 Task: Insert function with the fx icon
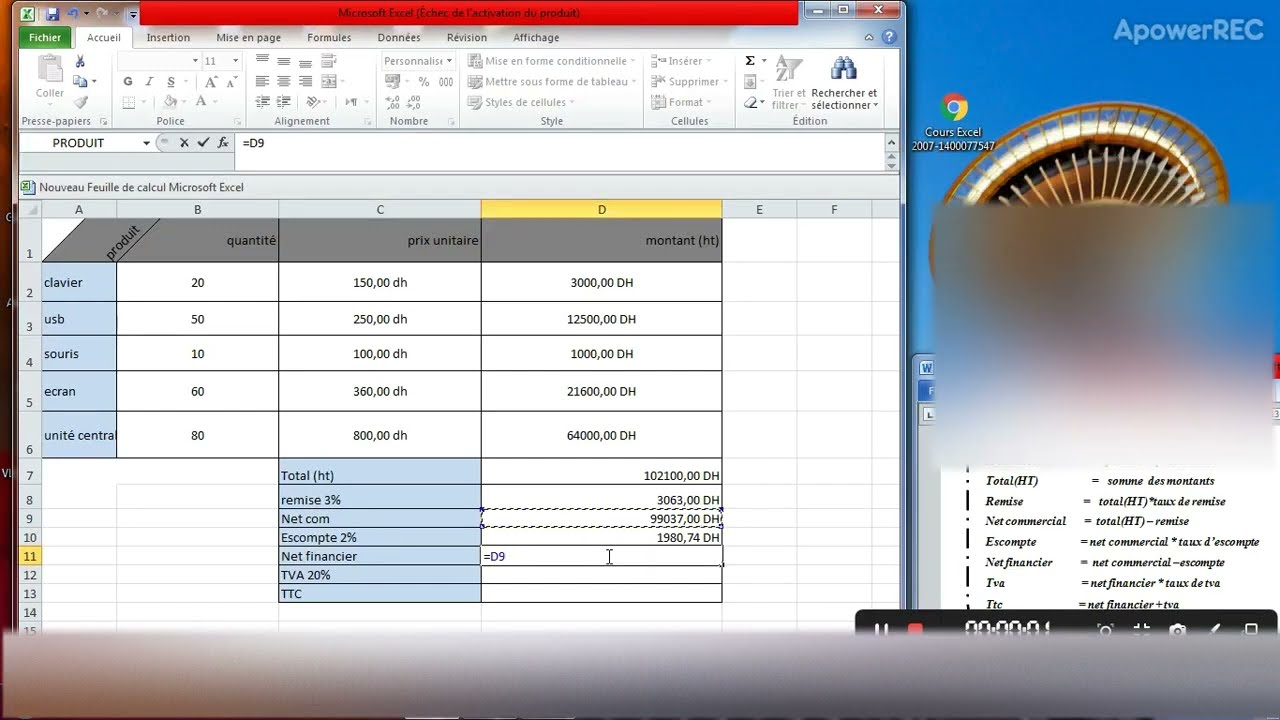[x=222, y=143]
